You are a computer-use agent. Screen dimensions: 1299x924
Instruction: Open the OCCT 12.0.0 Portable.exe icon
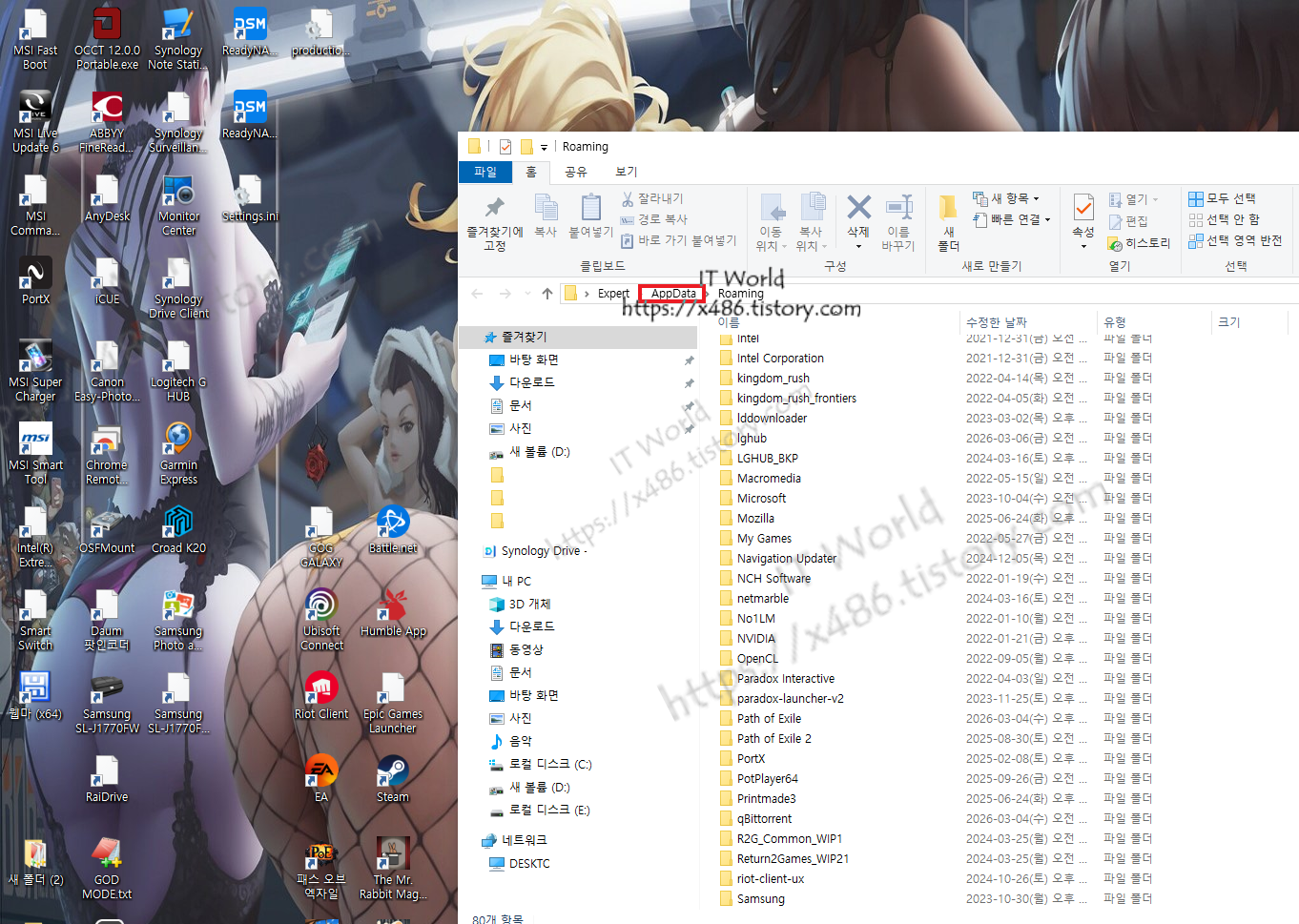[107, 39]
